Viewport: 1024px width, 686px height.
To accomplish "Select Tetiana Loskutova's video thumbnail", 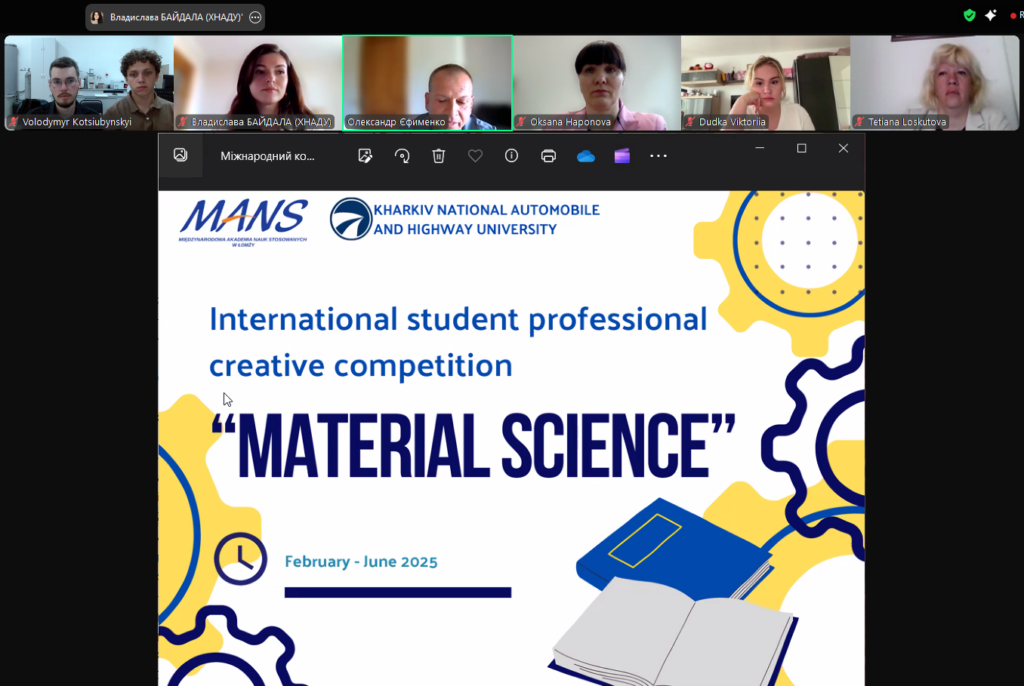I will [x=936, y=82].
